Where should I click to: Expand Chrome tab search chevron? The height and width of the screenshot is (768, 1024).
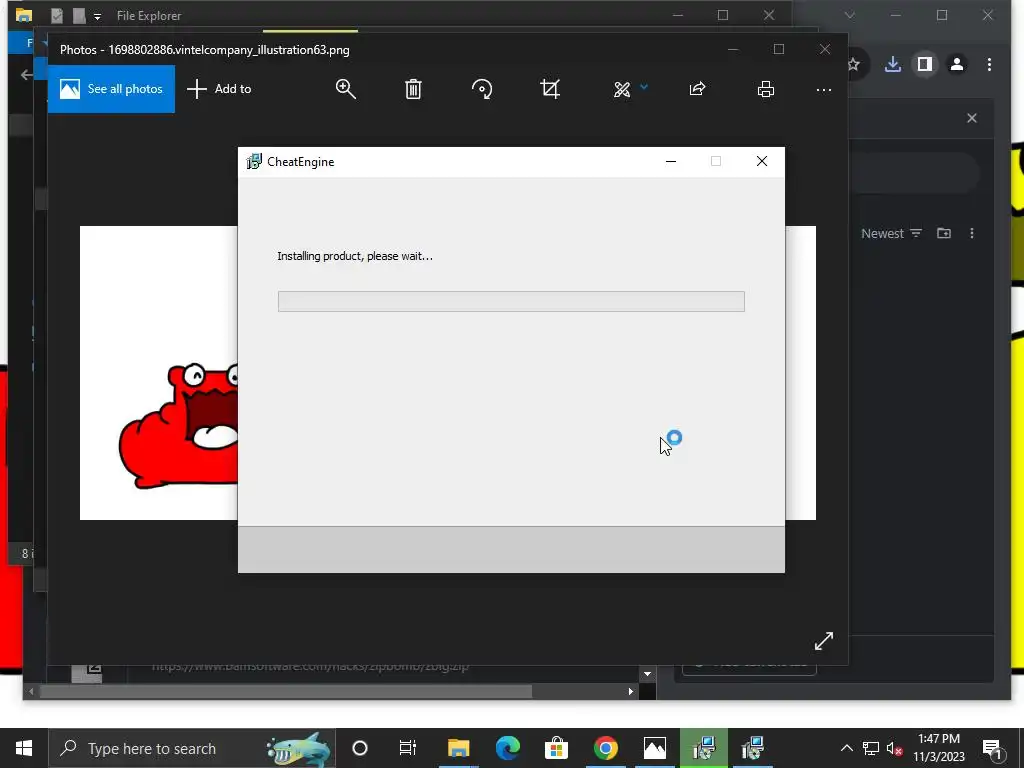point(850,15)
